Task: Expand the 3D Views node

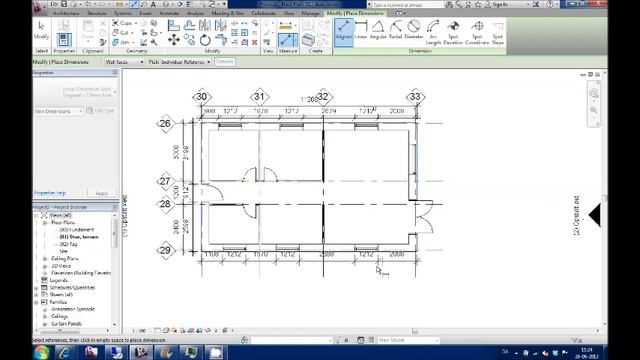Action: pos(45,266)
